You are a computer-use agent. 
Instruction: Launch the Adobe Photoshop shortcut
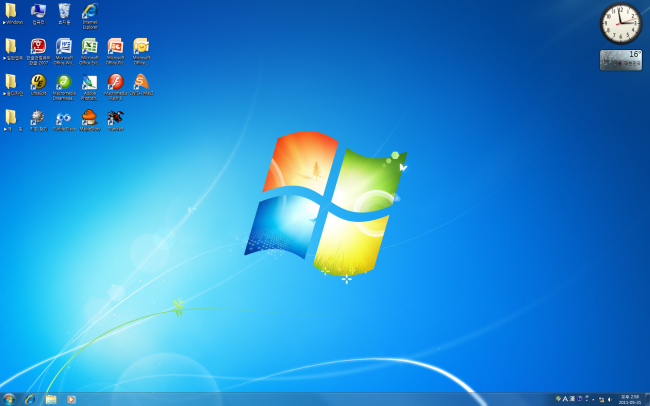pos(90,82)
